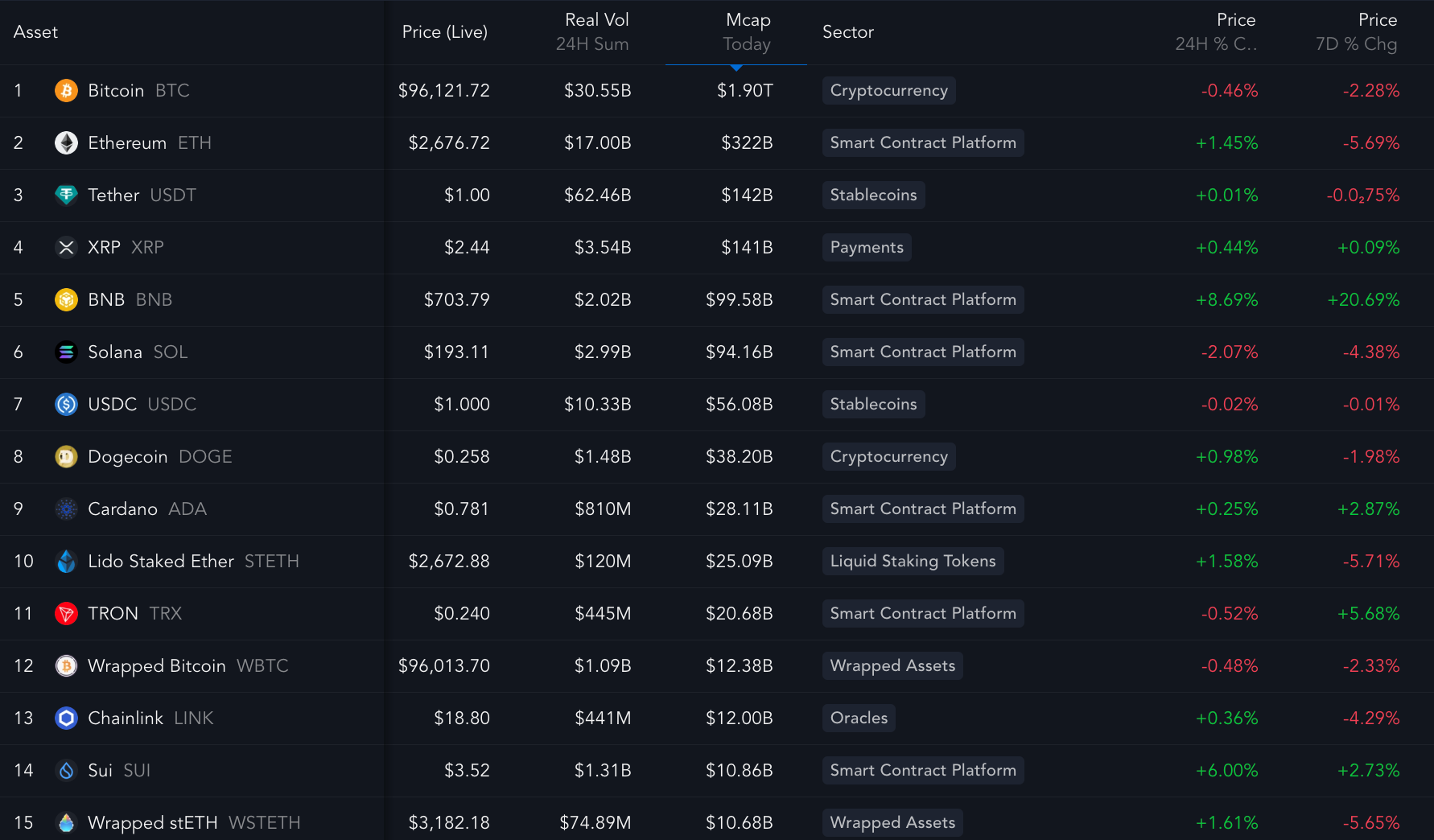Click the Cardano logo icon
Image resolution: width=1434 pixels, height=840 pixels.
click(66, 509)
